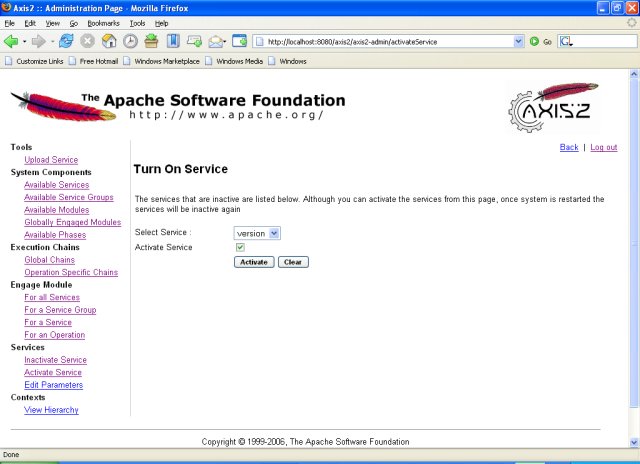The width and height of the screenshot is (640, 464).
Task: Open the Bookmarks menu
Action: (x=103, y=23)
